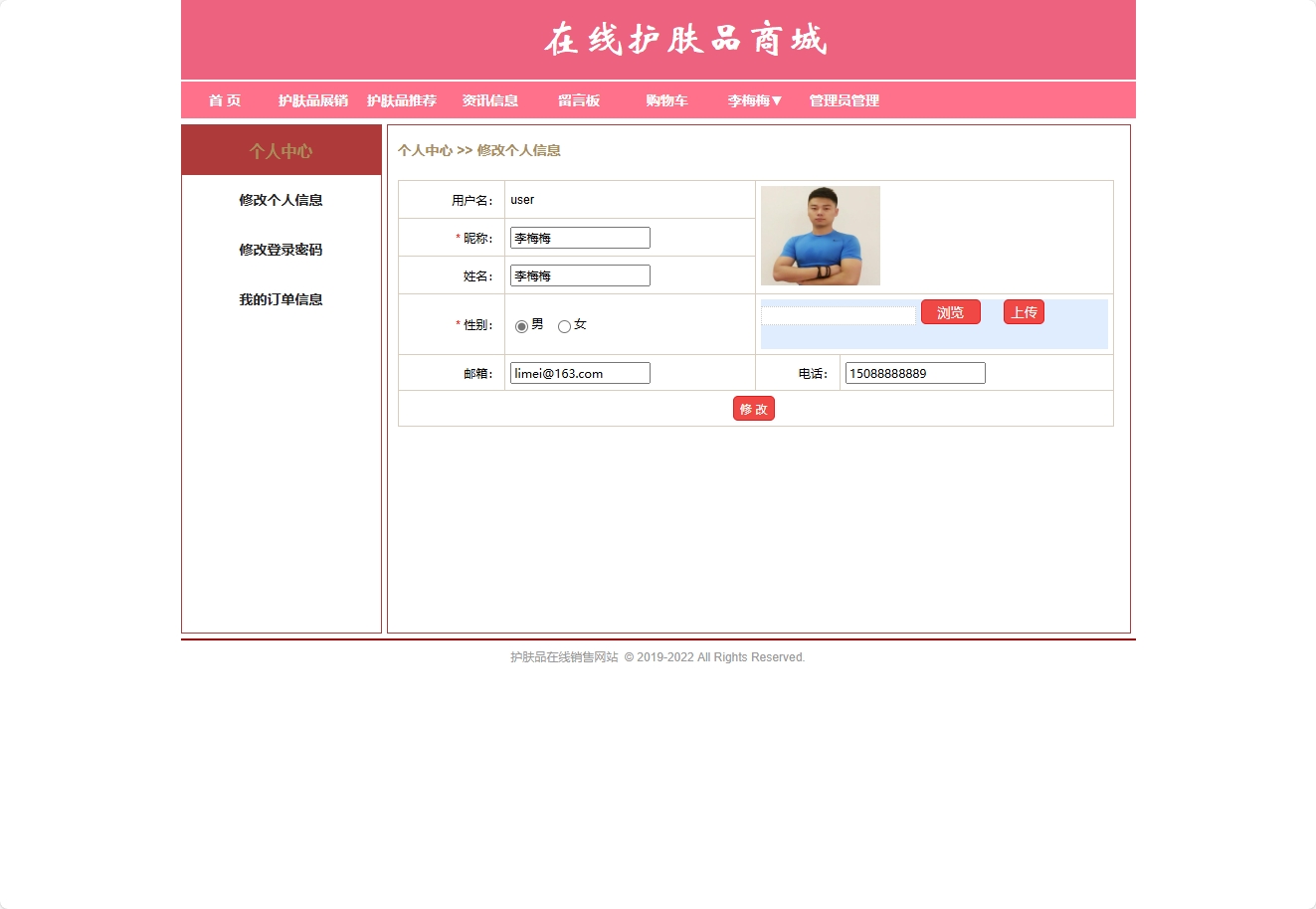This screenshot has height=909, width=1316.
Task: Open 修改登录密码 password change page
Action: pyautogui.click(x=281, y=250)
